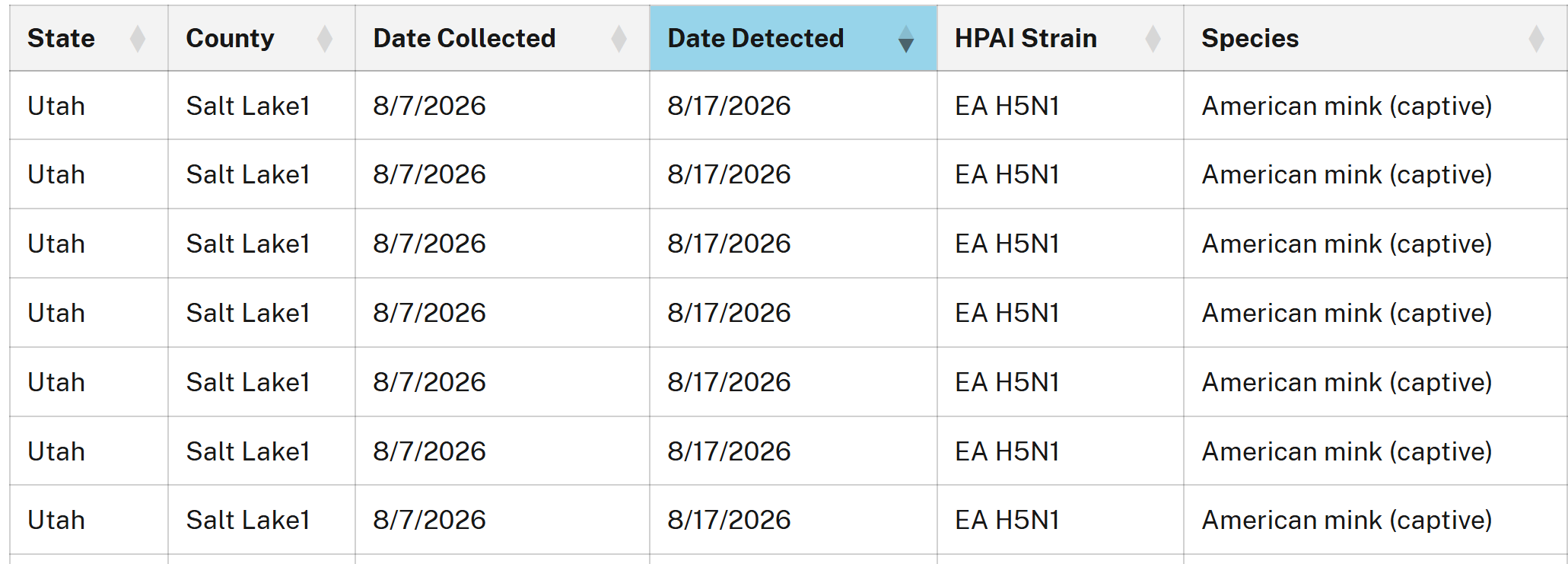Click the Species column sort icon
This screenshot has width=1568, height=564.
[x=1537, y=39]
